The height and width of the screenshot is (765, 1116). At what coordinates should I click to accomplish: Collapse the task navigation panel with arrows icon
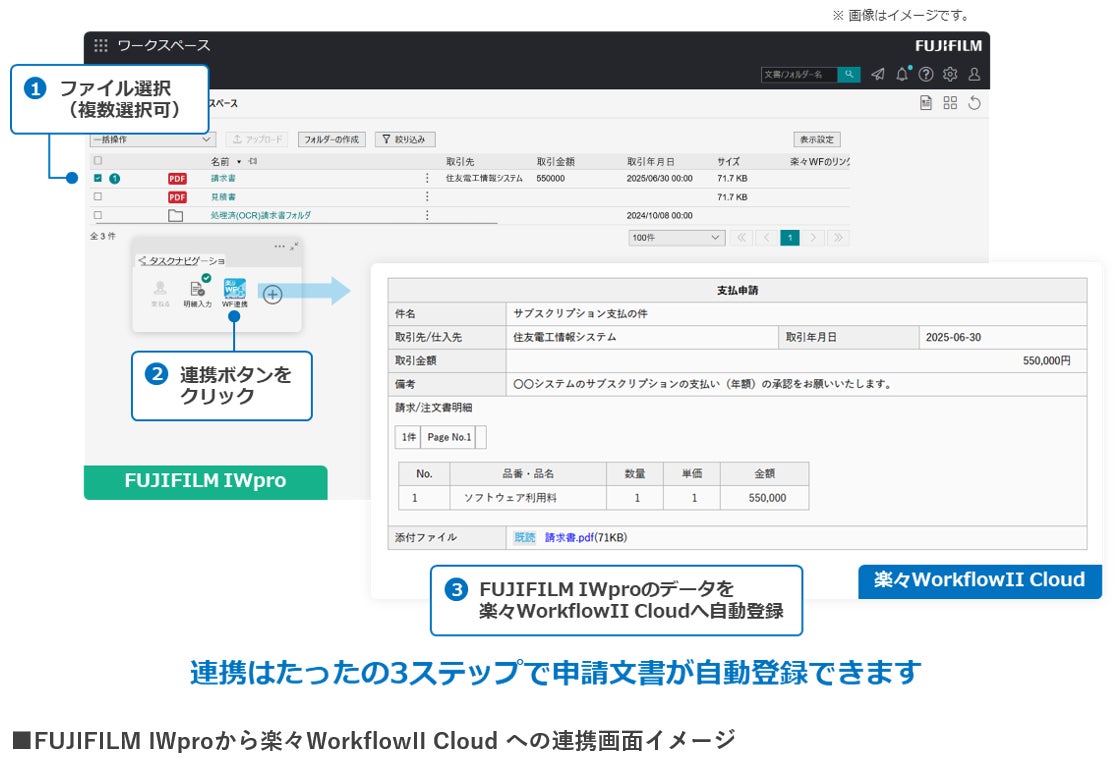pyautogui.click(x=294, y=246)
